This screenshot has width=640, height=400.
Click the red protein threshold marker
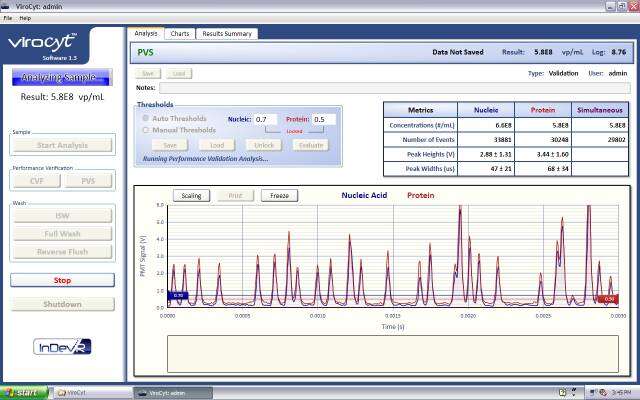click(610, 298)
